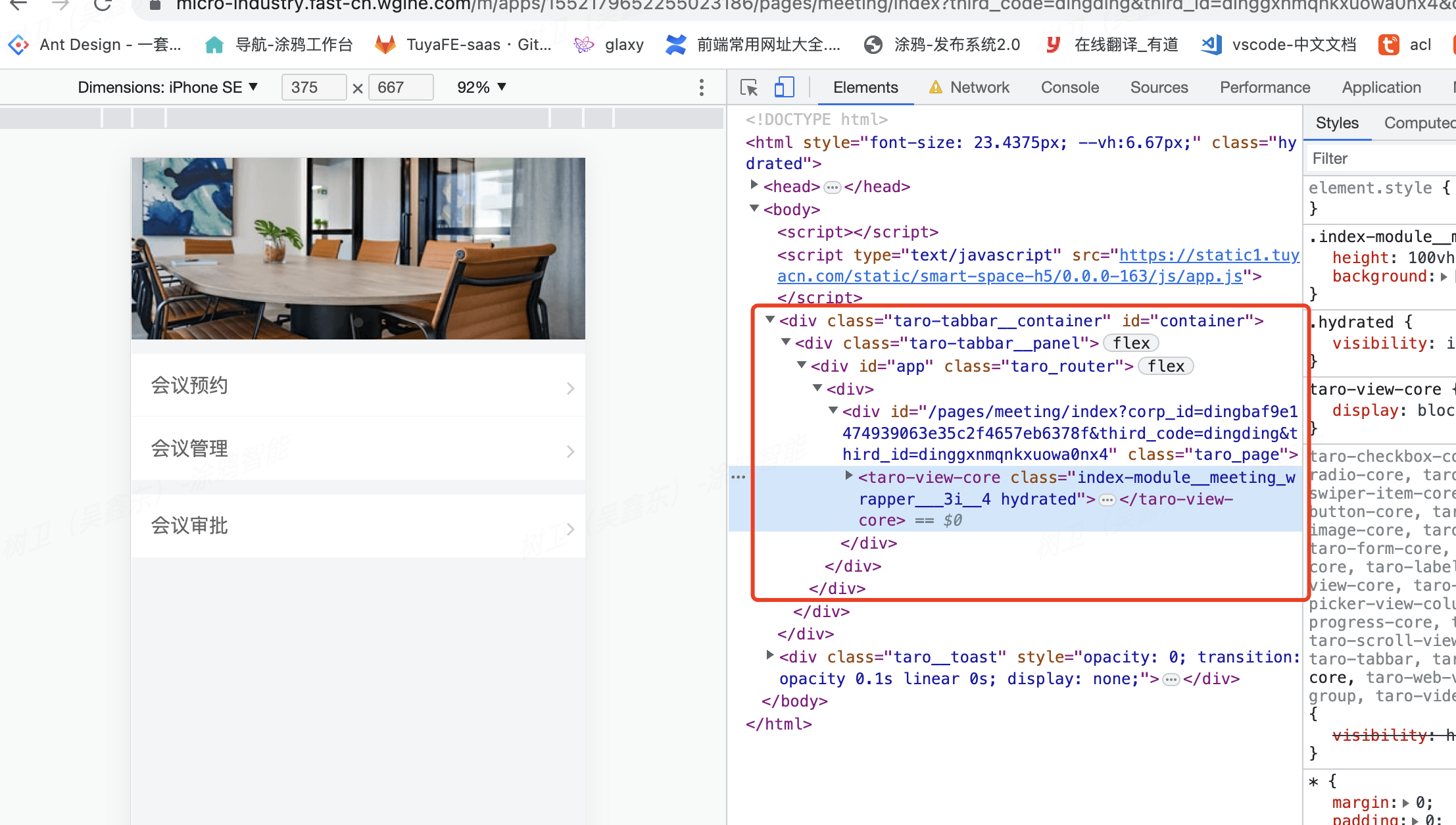The height and width of the screenshot is (825, 1456).
Task: Collapse the taro-tabbar__container div
Action: [x=770, y=320]
